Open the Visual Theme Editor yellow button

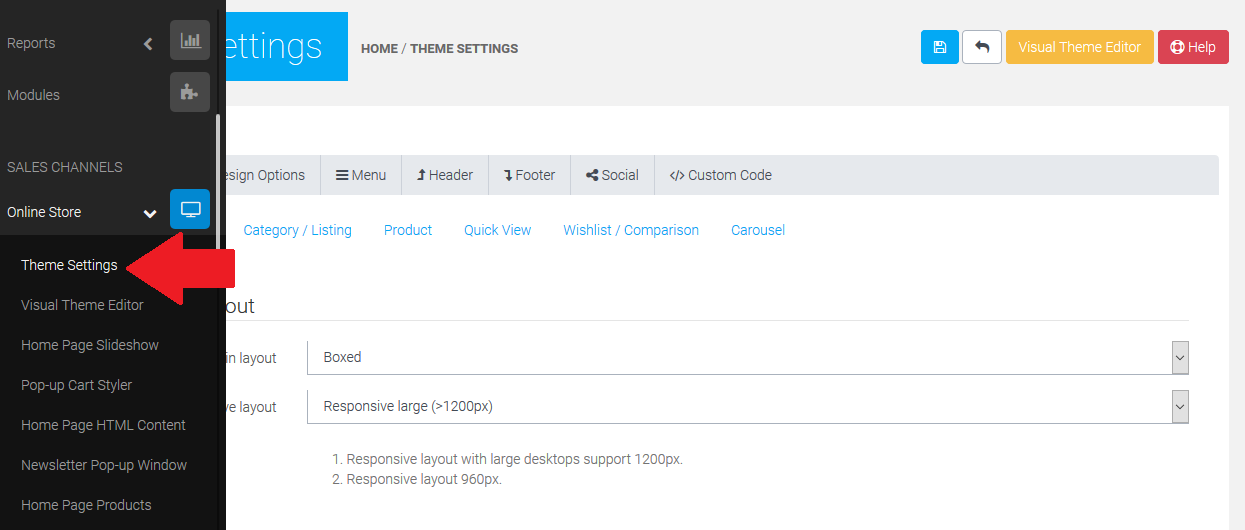click(1079, 47)
